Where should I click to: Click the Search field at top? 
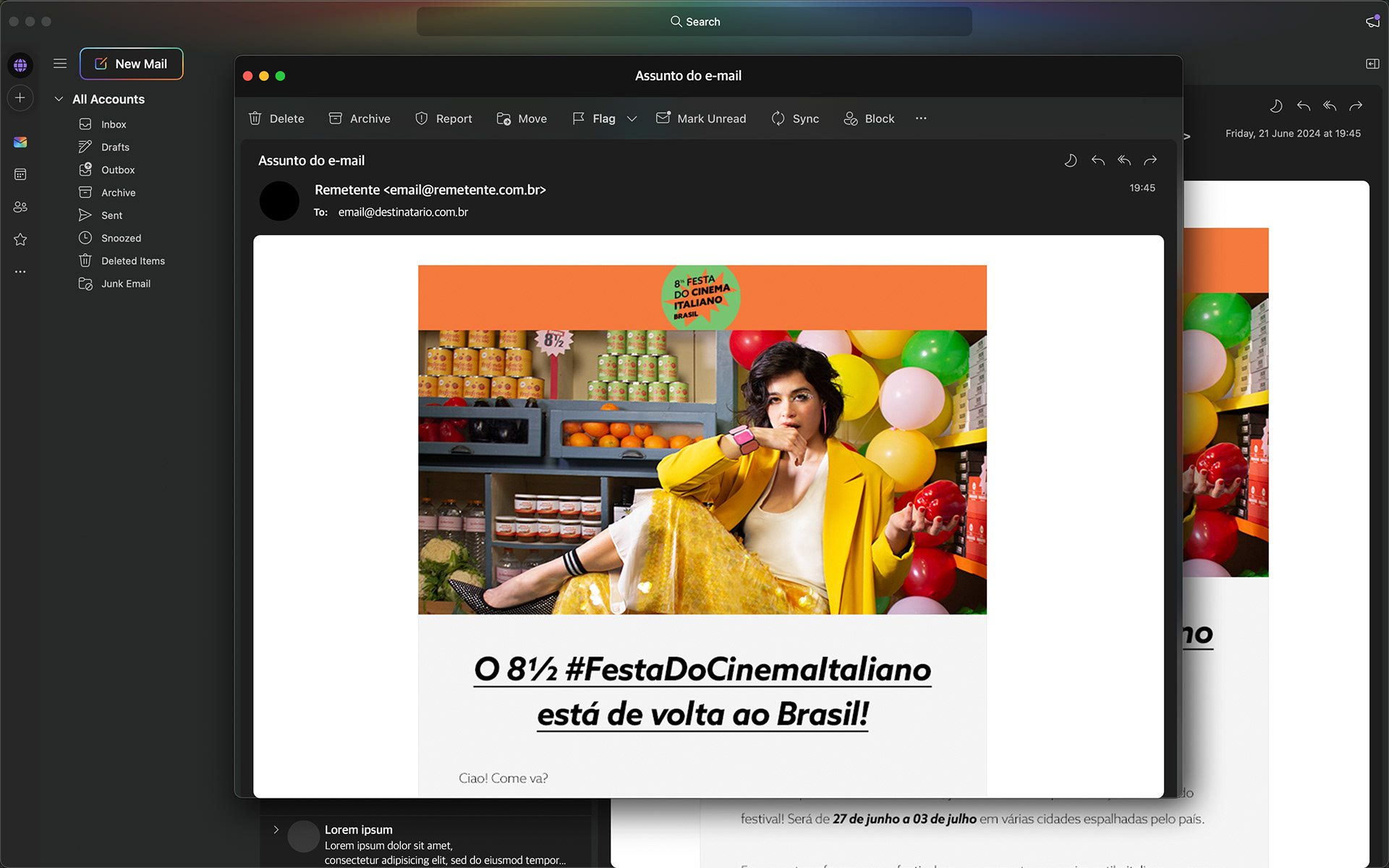694,22
